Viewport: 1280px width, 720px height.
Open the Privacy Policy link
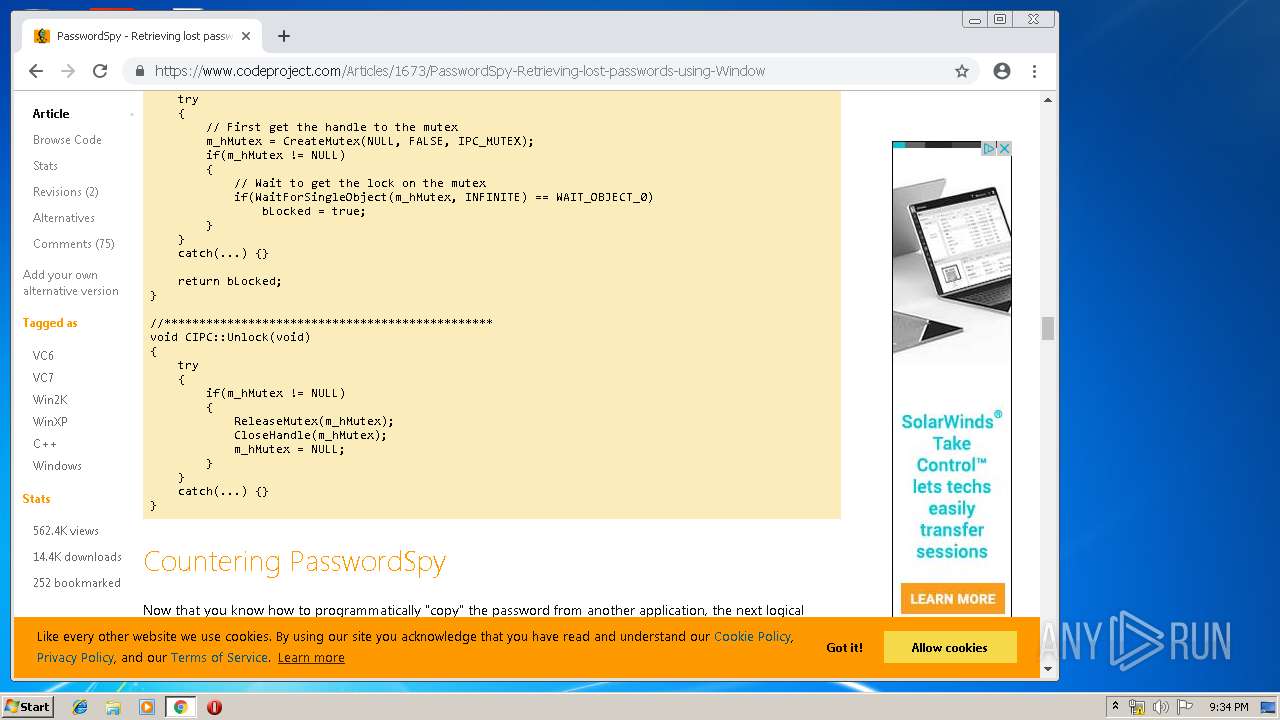tap(75, 657)
